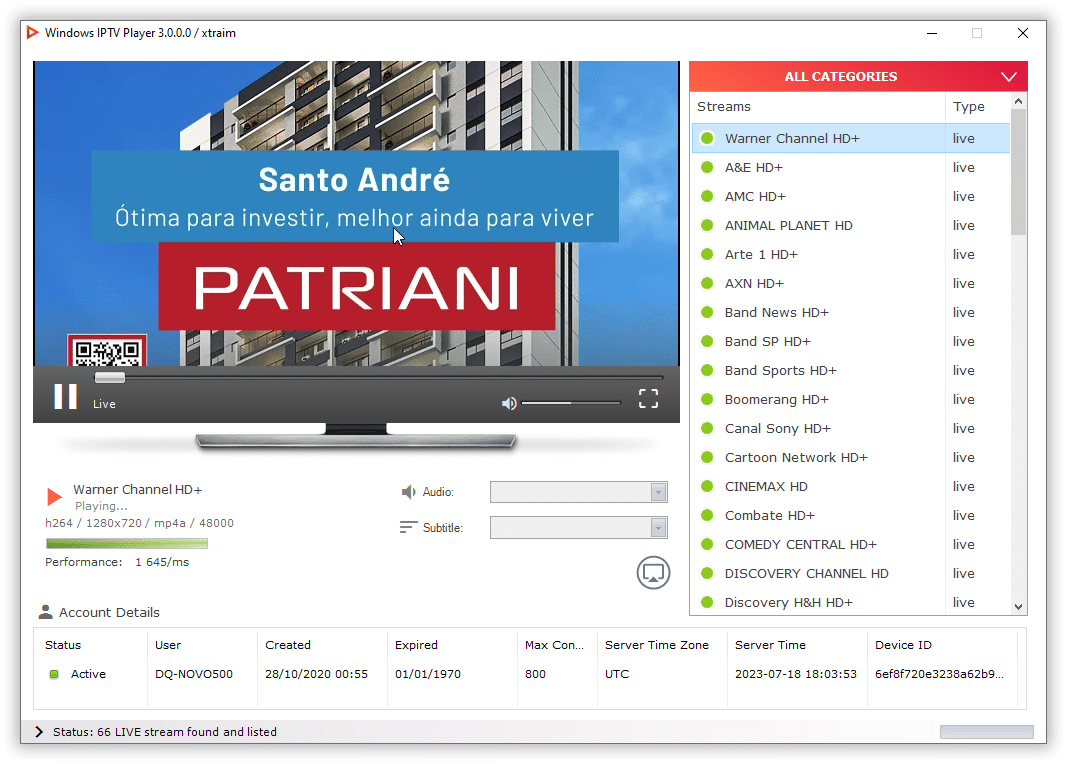
Task: Click scrollbar down arrow in streams list
Action: (x=1019, y=607)
